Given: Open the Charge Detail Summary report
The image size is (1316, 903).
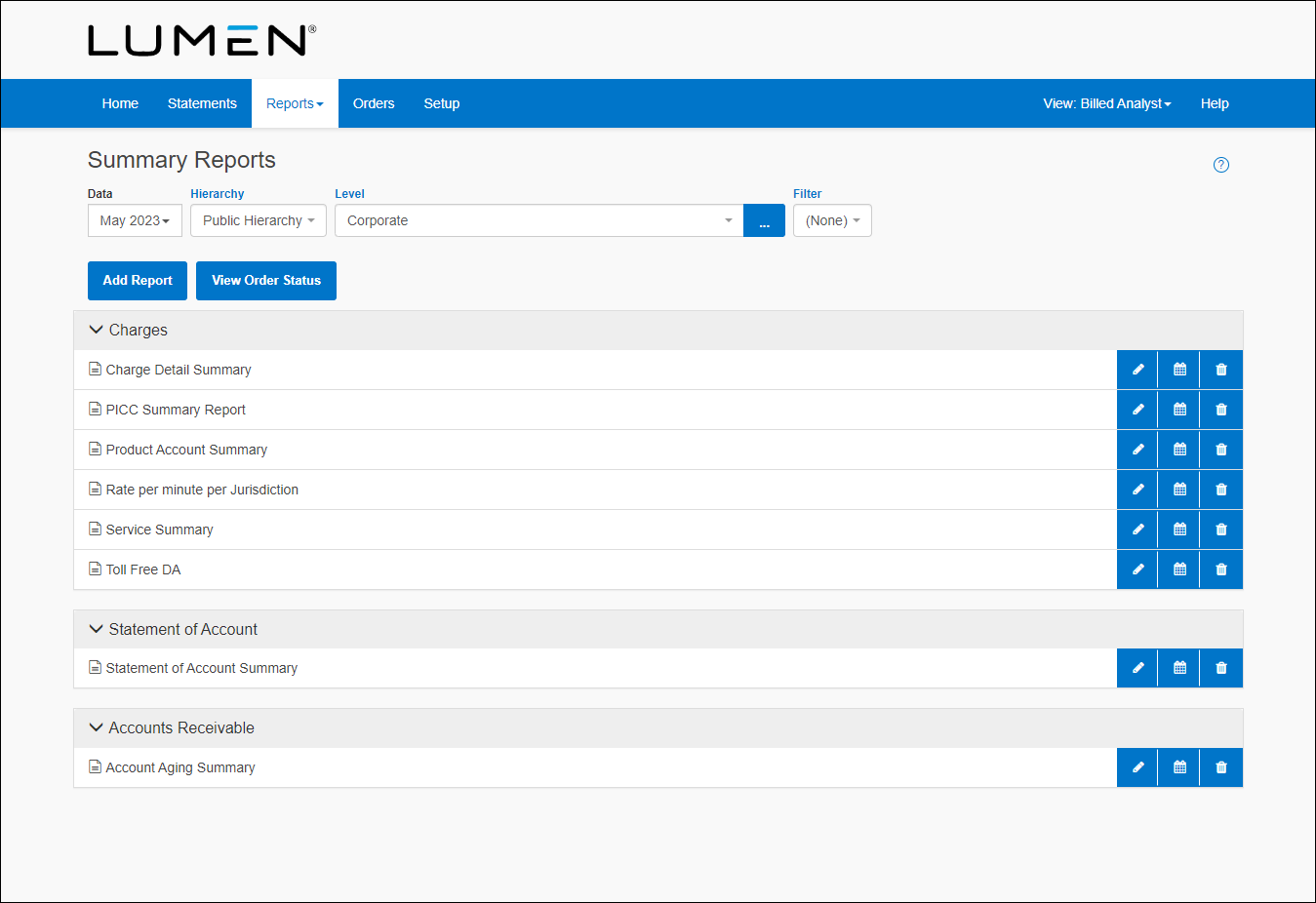Looking at the screenshot, I should pos(179,370).
